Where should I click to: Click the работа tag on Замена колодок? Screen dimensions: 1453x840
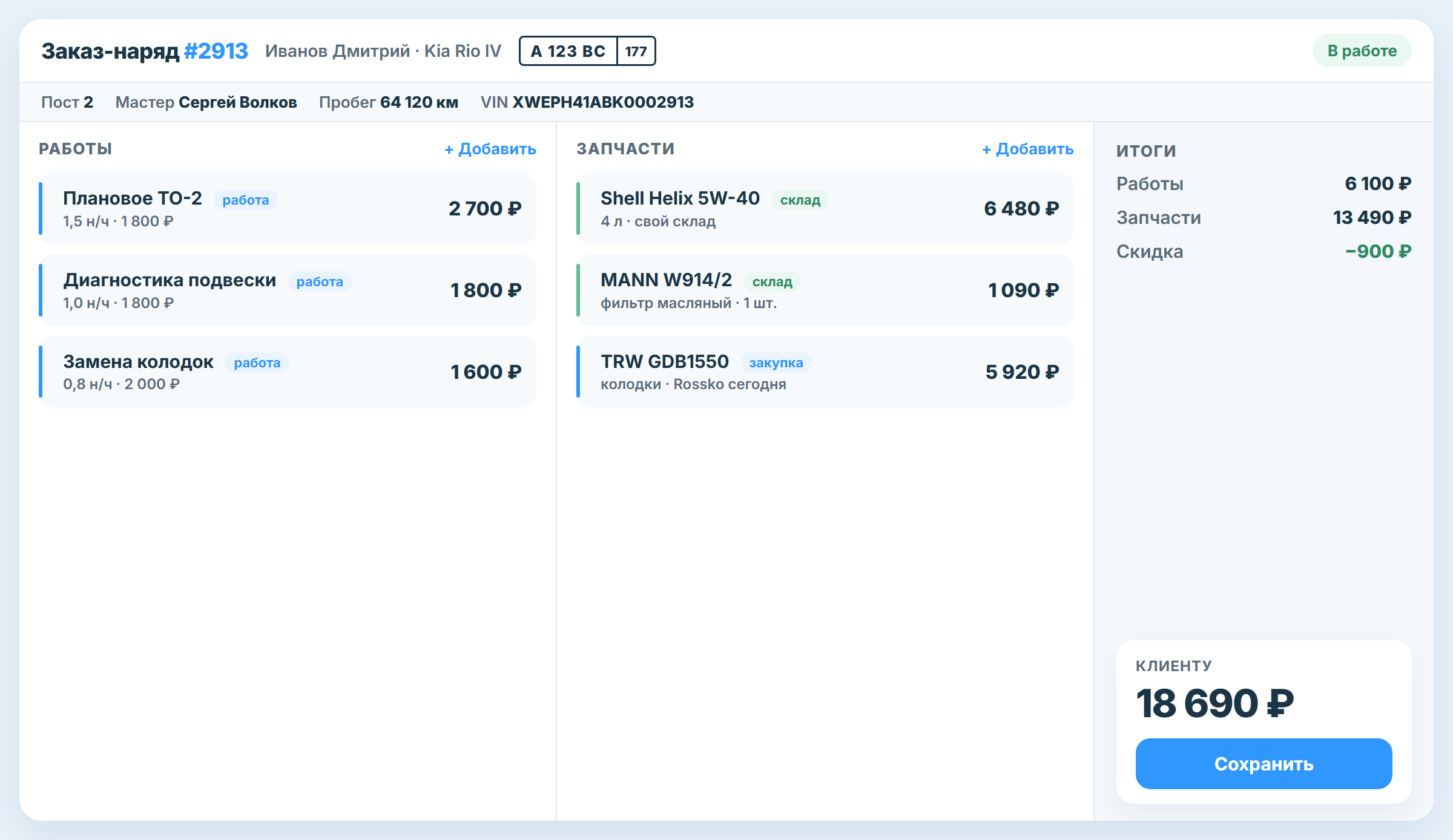click(x=257, y=363)
